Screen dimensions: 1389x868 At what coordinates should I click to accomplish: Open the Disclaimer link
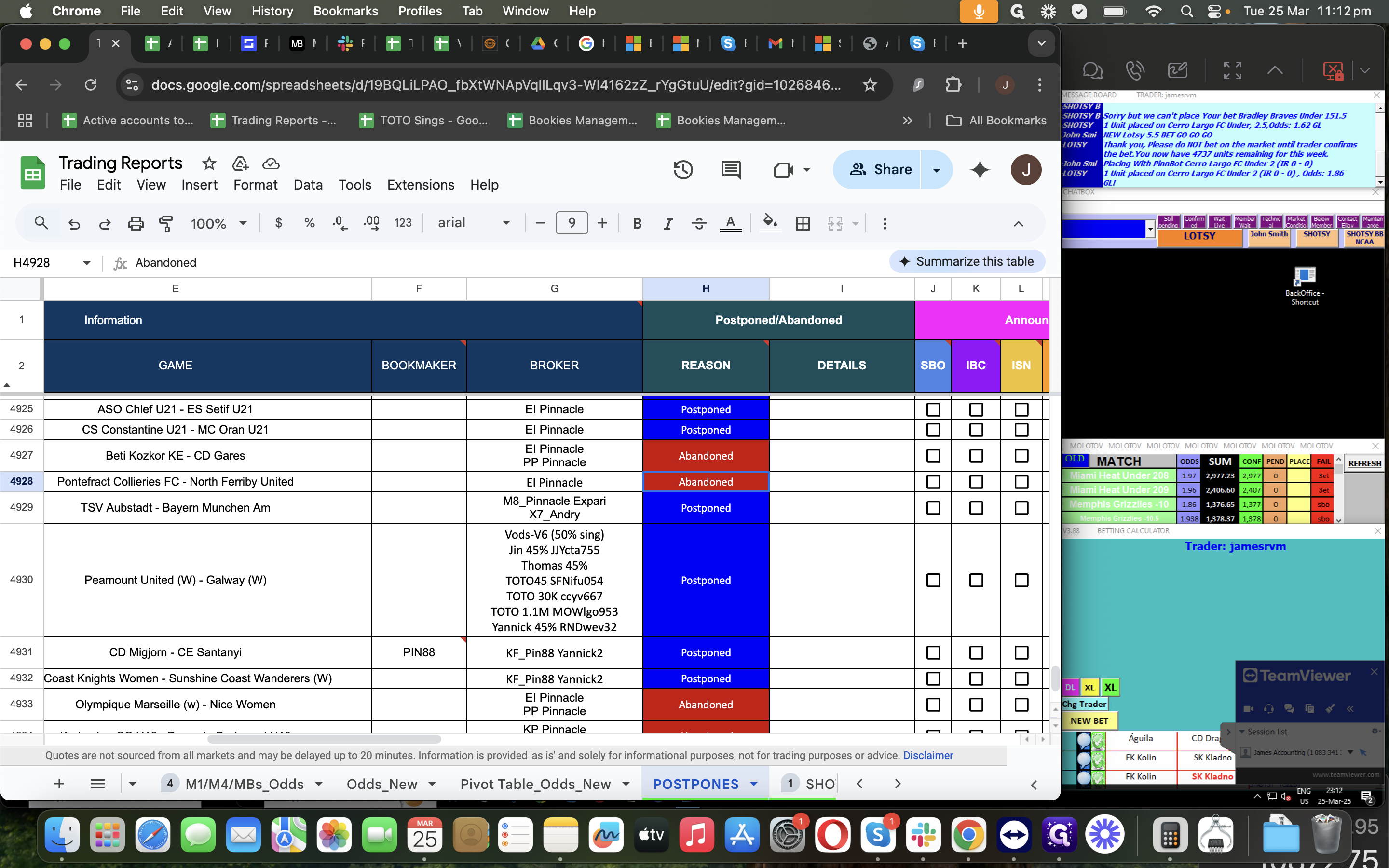(x=927, y=755)
